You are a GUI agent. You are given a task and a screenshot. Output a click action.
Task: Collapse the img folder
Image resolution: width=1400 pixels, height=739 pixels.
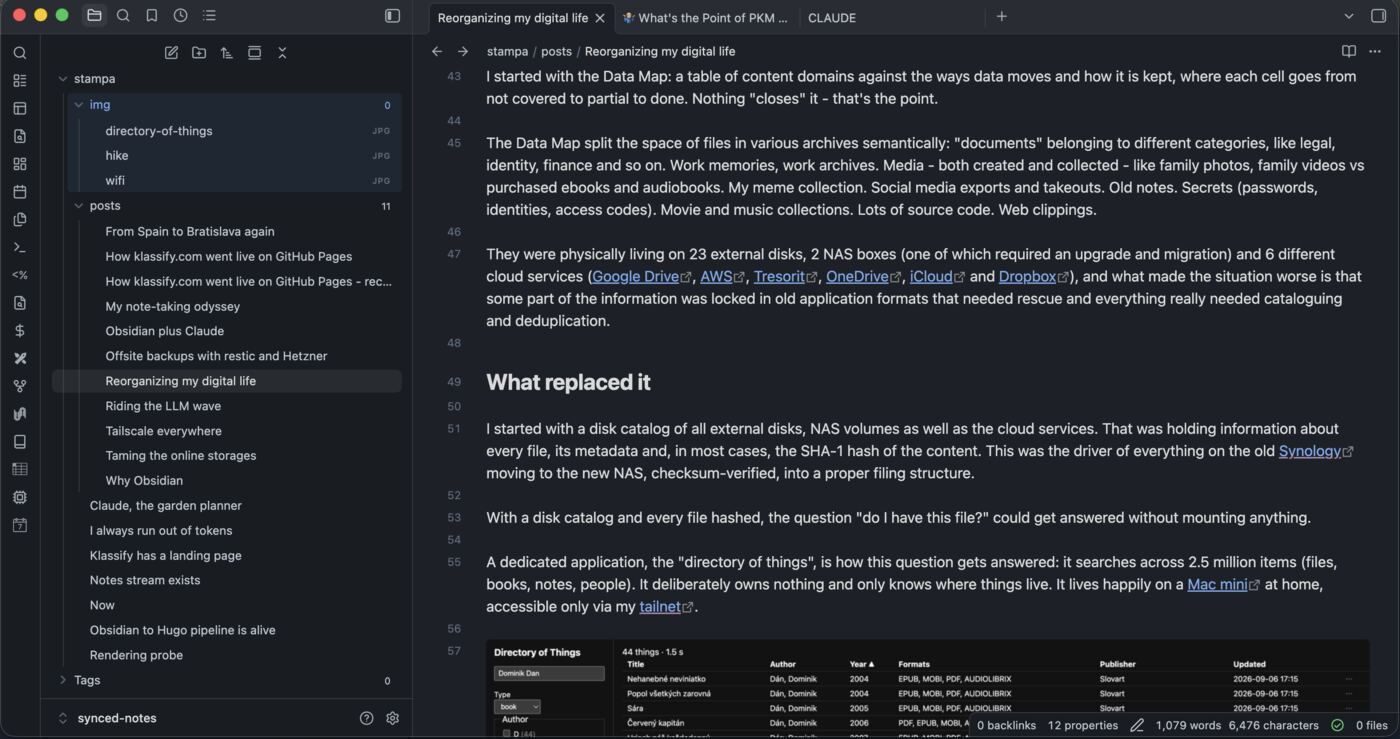[79, 105]
